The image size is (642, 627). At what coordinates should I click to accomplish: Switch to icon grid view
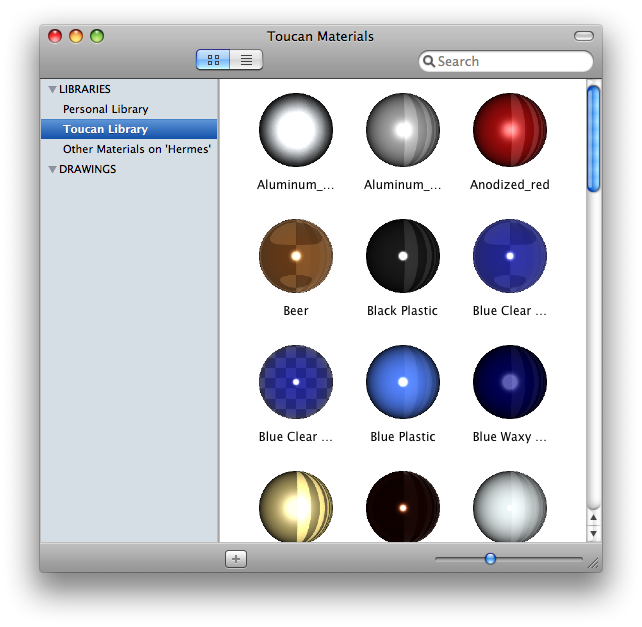[x=213, y=60]
